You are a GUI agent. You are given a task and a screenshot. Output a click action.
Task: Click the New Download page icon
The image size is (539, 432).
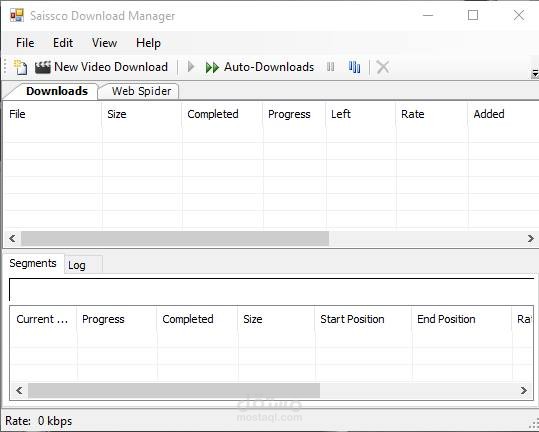(x=20, y=67)
